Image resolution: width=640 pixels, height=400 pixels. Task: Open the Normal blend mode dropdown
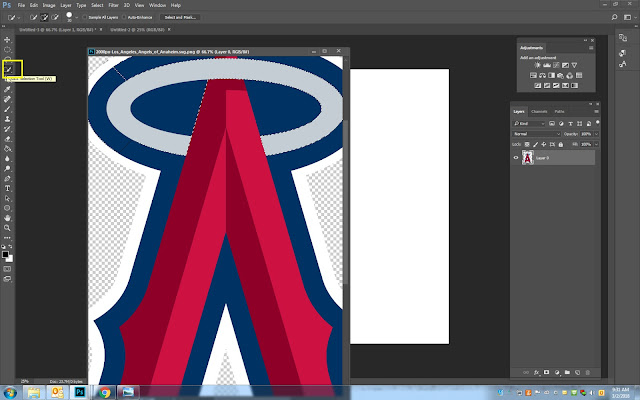pyautogui.click(x=536, y=134)
